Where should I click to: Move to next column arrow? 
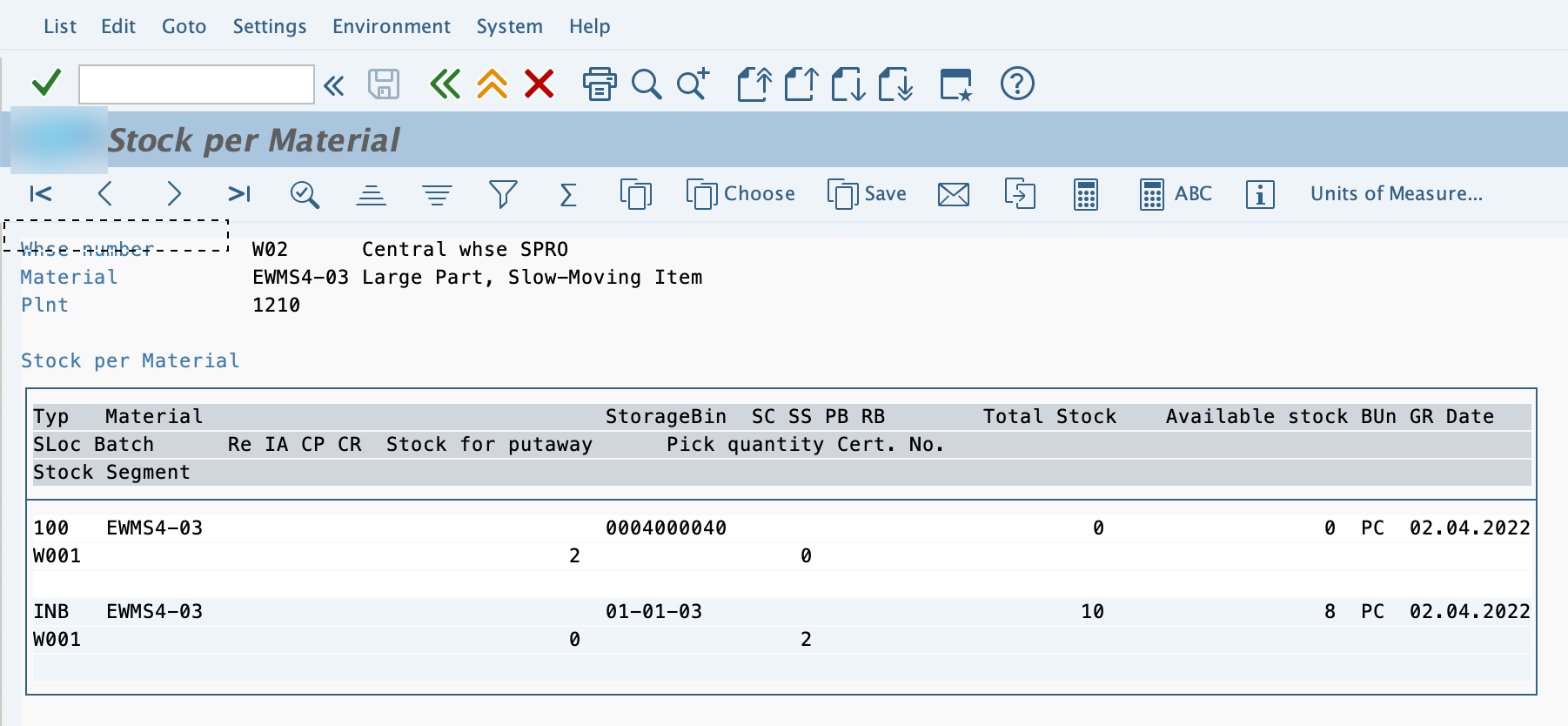174,193
